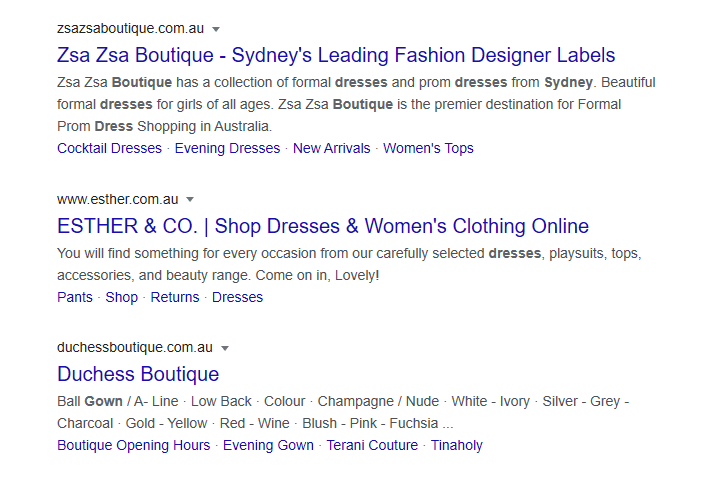Image resolution: width=706 pixels, height=477 pixels.
Task: Open the Evening Dresses sitelink
Action: 227,148
